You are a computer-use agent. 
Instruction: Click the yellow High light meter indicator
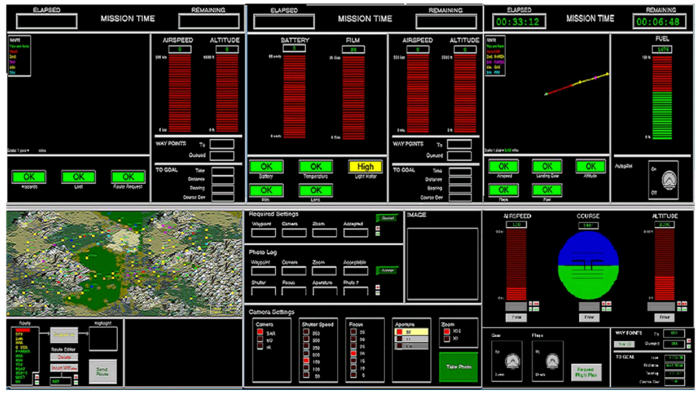tap(365, 167)
